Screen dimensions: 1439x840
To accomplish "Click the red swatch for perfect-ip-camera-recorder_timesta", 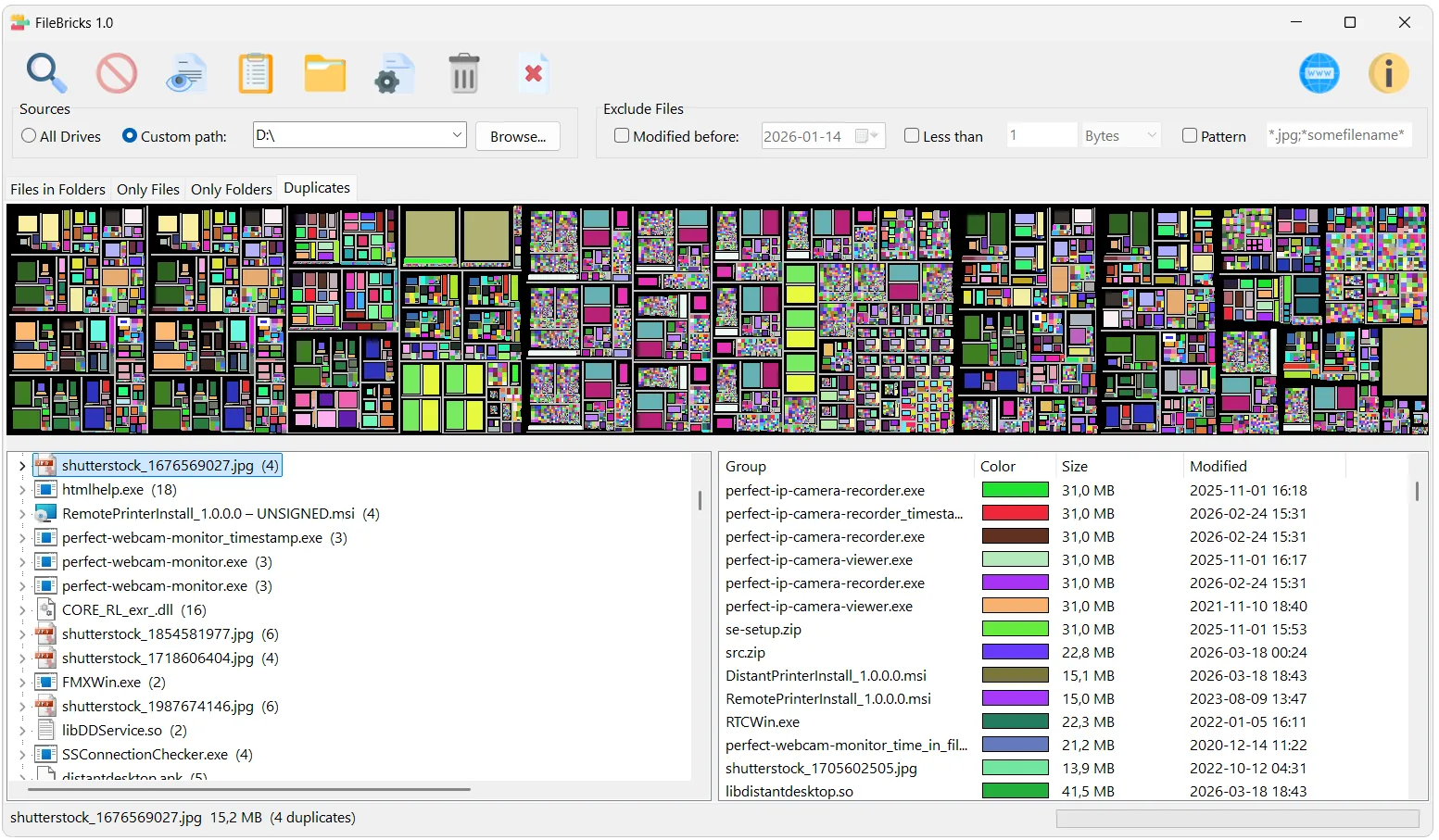I will pyautogui.click(x=1016, y=513).
